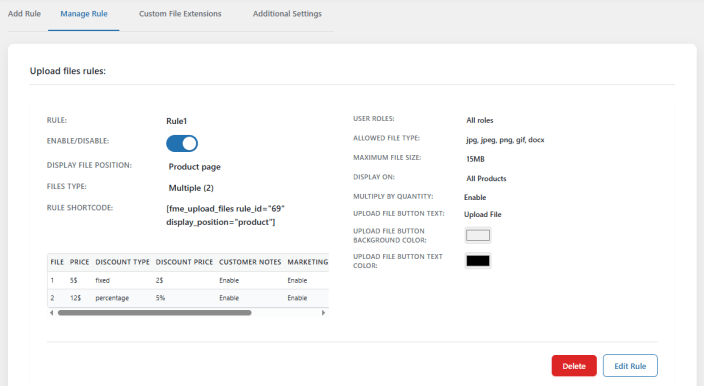Image resolution: width=704 pixels, height=386 pixels.
Task: Click the PRICE column header
Action: click(79, 262)
